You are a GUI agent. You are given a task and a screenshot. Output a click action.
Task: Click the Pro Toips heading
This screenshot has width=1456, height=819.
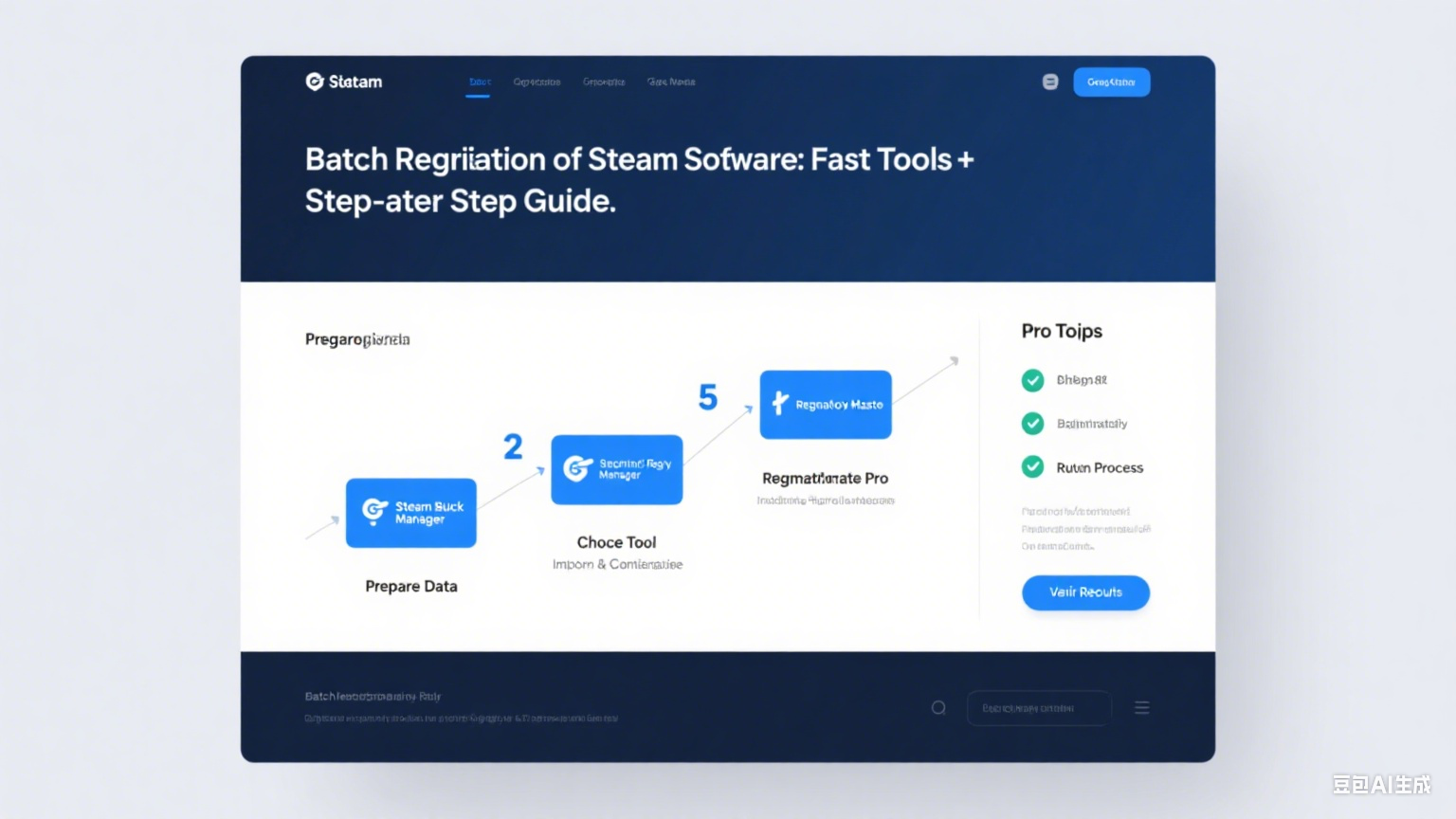click(1062, 331)
